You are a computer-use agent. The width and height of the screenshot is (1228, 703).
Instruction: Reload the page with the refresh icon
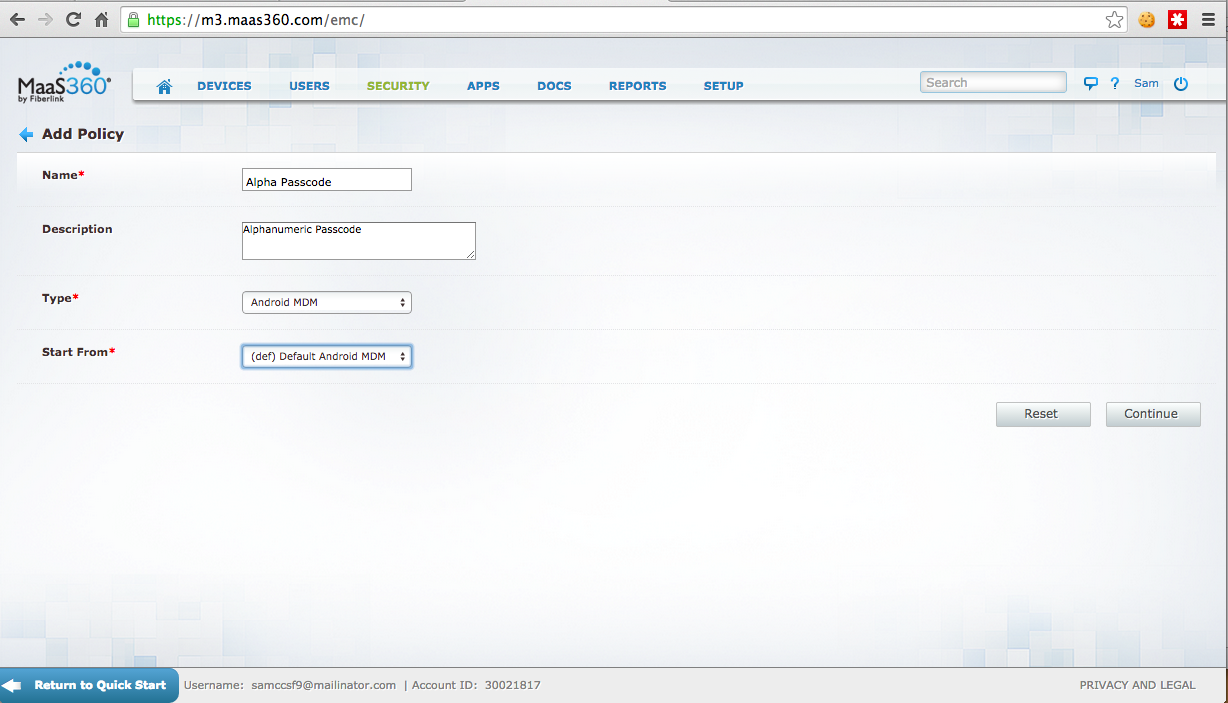click(x=73, y=19)
